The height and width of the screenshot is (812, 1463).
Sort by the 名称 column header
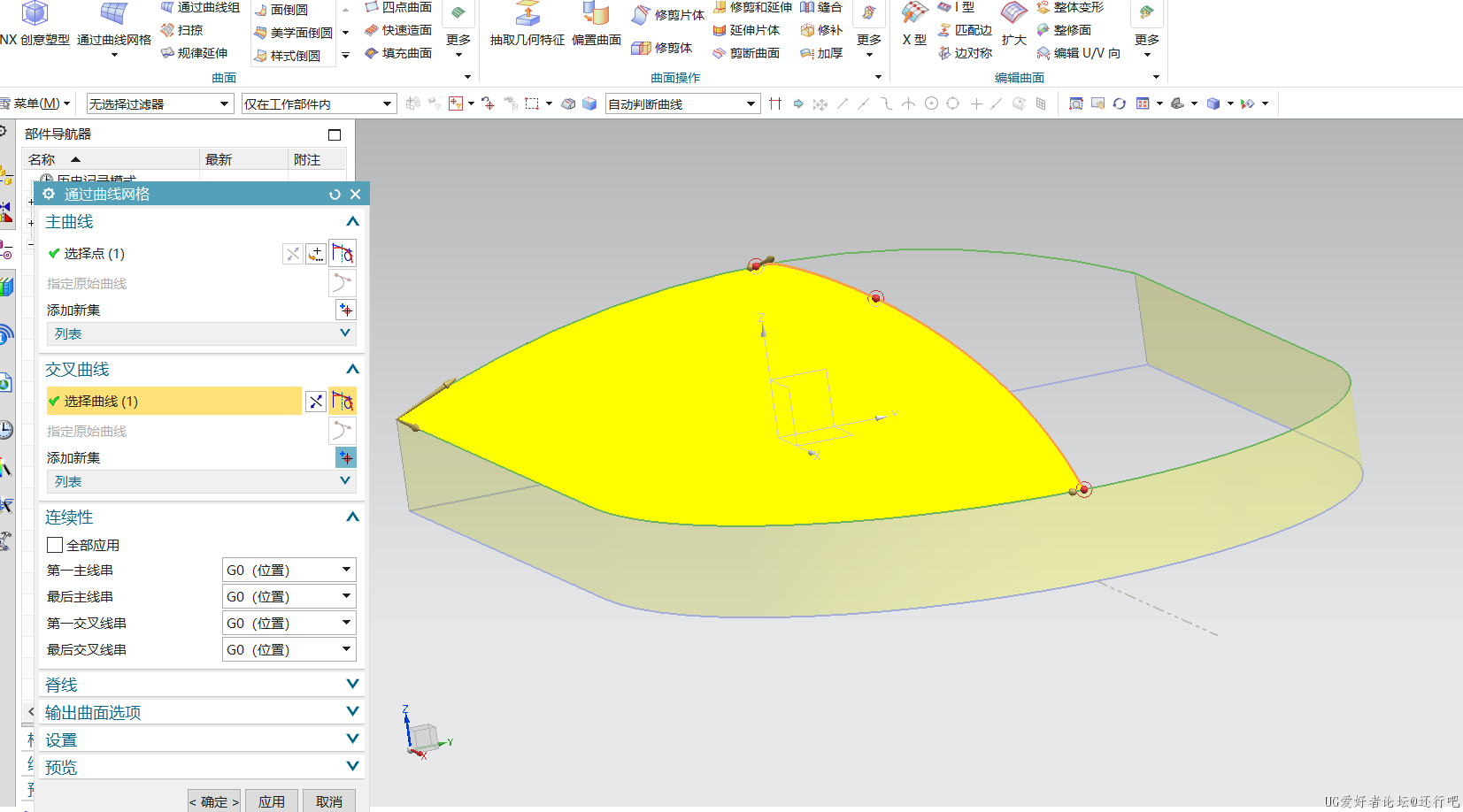tap(111, 159)
